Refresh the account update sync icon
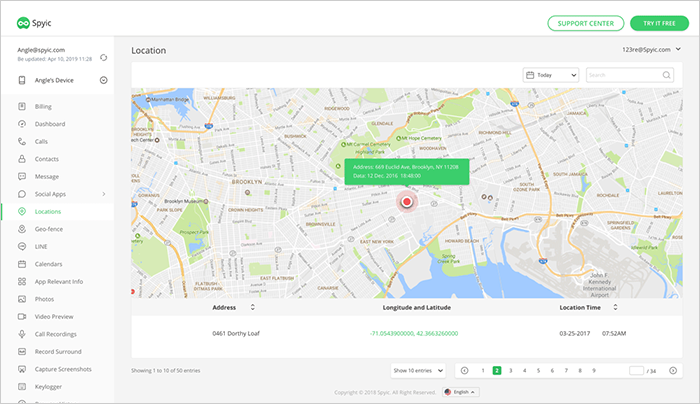Viewport: 700px width, 404px height. (x=104, y=58)
